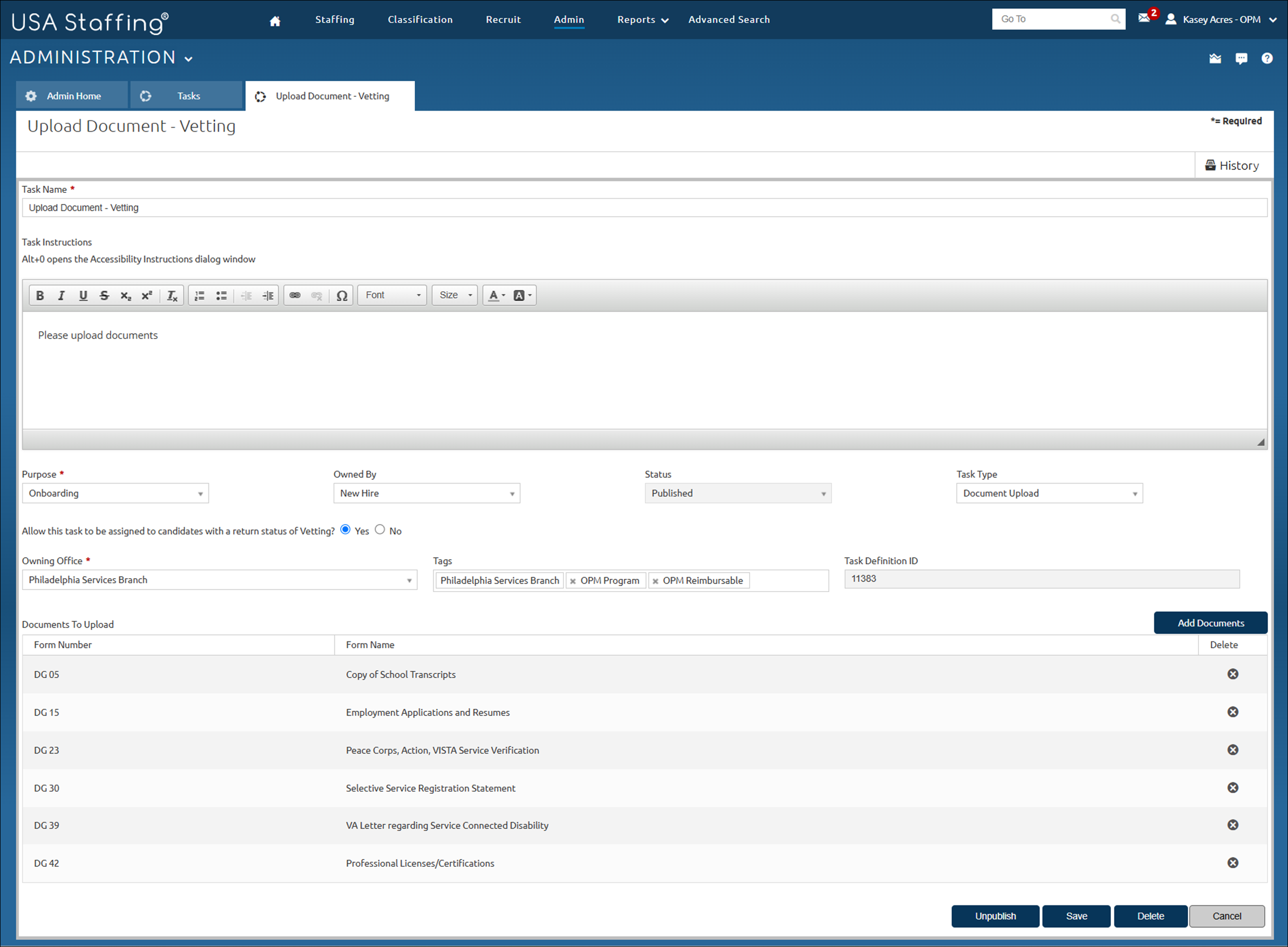Click the Add Documents button
The image size is (1288, 947).
(x=1211, y=622)
